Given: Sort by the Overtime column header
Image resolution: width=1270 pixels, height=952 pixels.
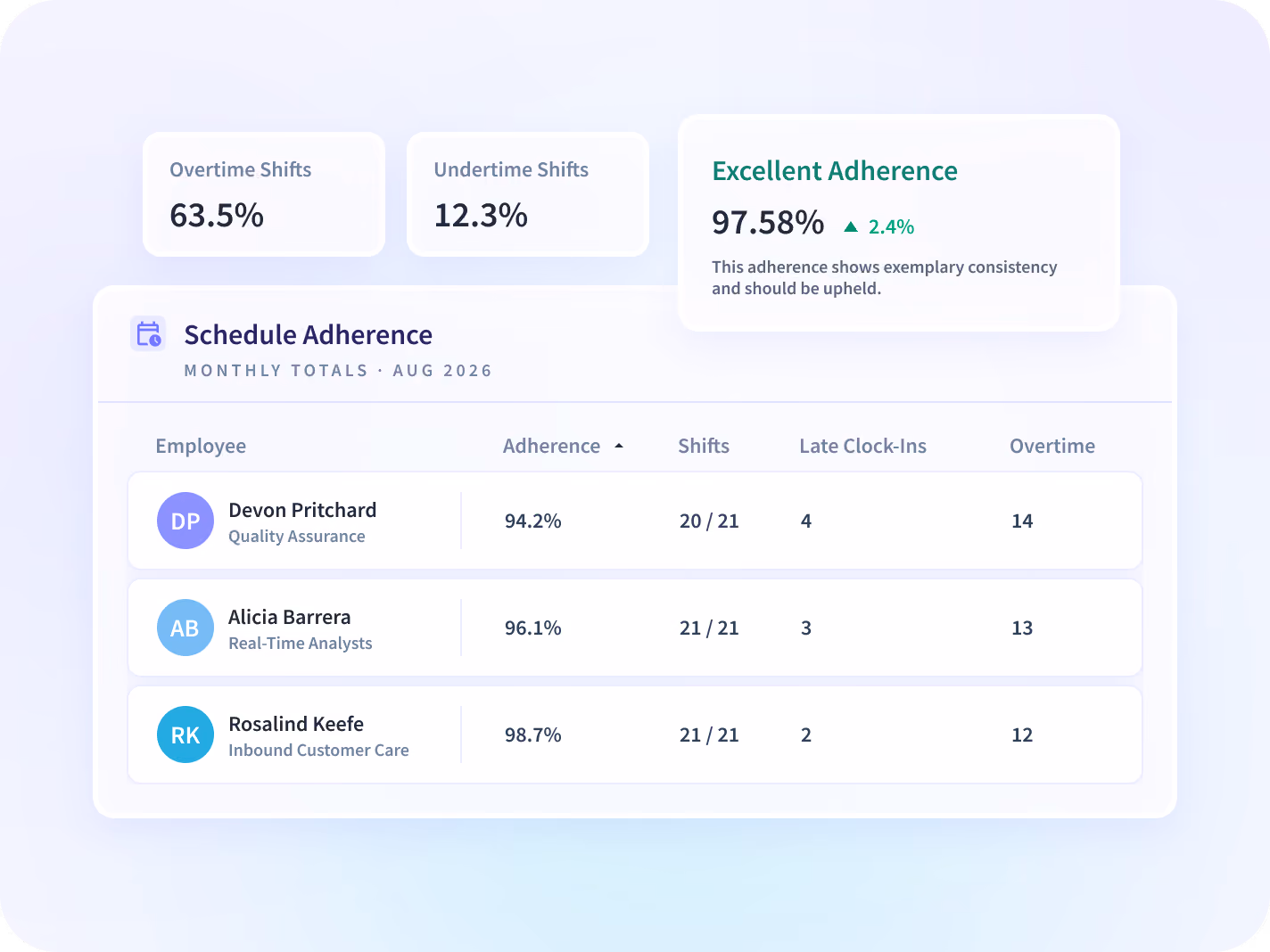Looking at the screenshot, I should tap(1052, 446).
